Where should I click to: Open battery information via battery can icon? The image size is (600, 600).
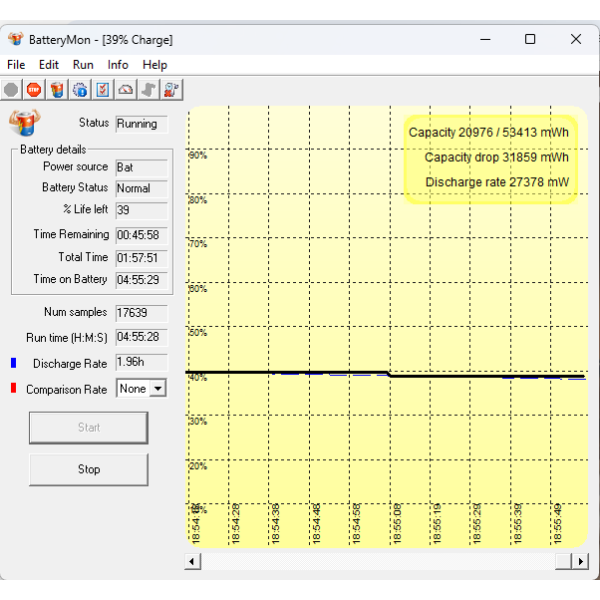coord(57,90)
